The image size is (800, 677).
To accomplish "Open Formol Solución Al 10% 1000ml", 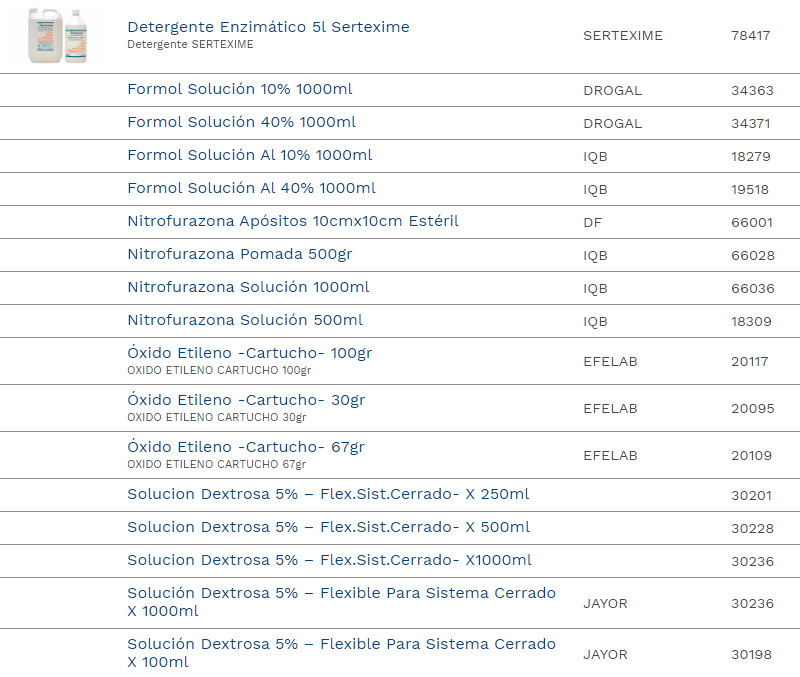I will pyautogui.click(x=249, y=155).
